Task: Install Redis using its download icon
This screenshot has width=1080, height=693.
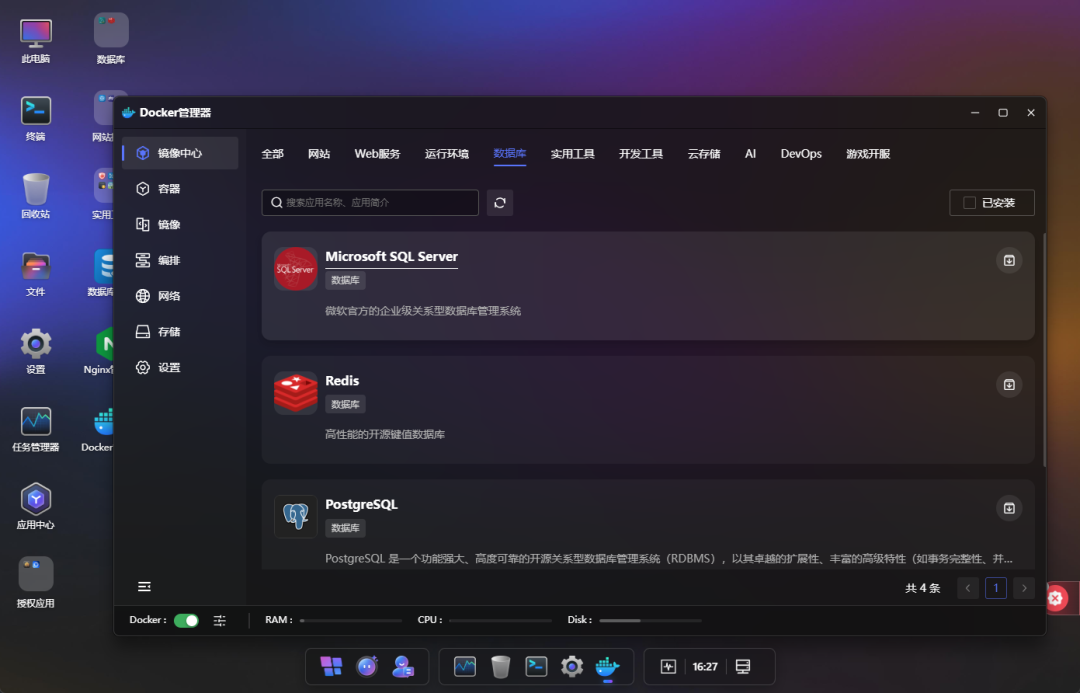Action: point(1009,384)
